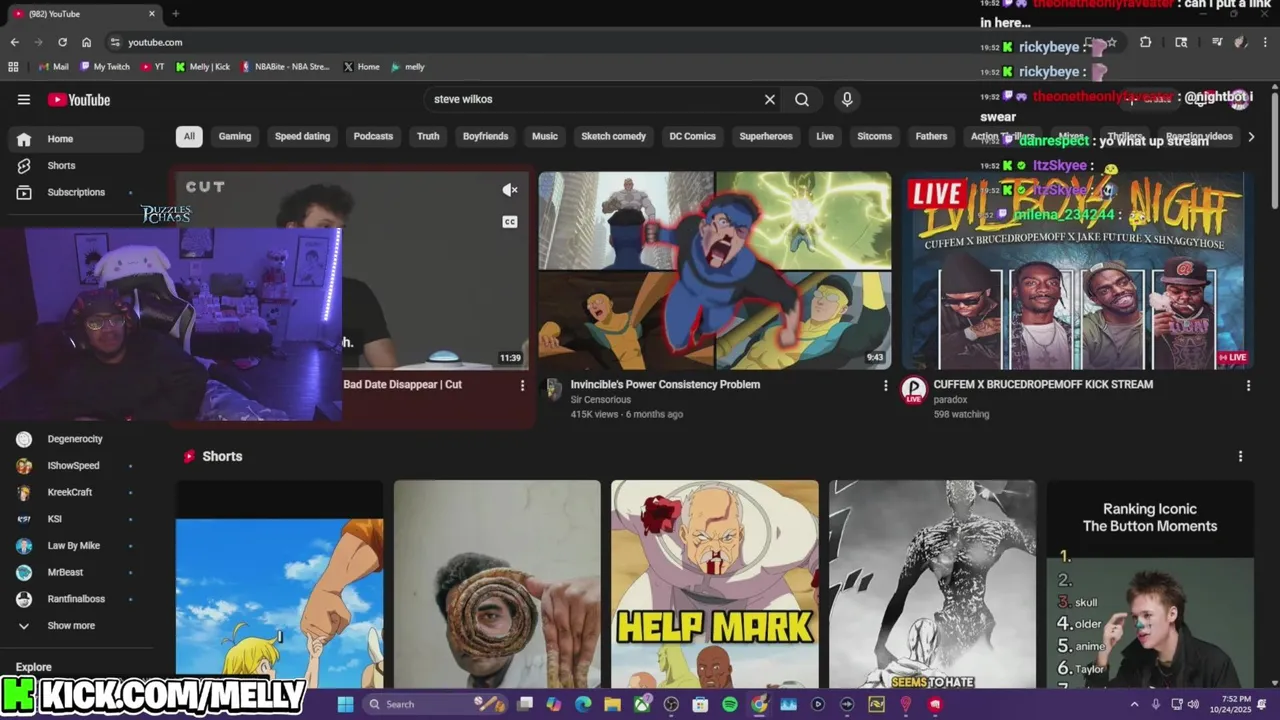The height and width of the screenshot is (720, 1280).
Task: Open Sir Censorious channel avatar
Action: click(x=552, y=390)
